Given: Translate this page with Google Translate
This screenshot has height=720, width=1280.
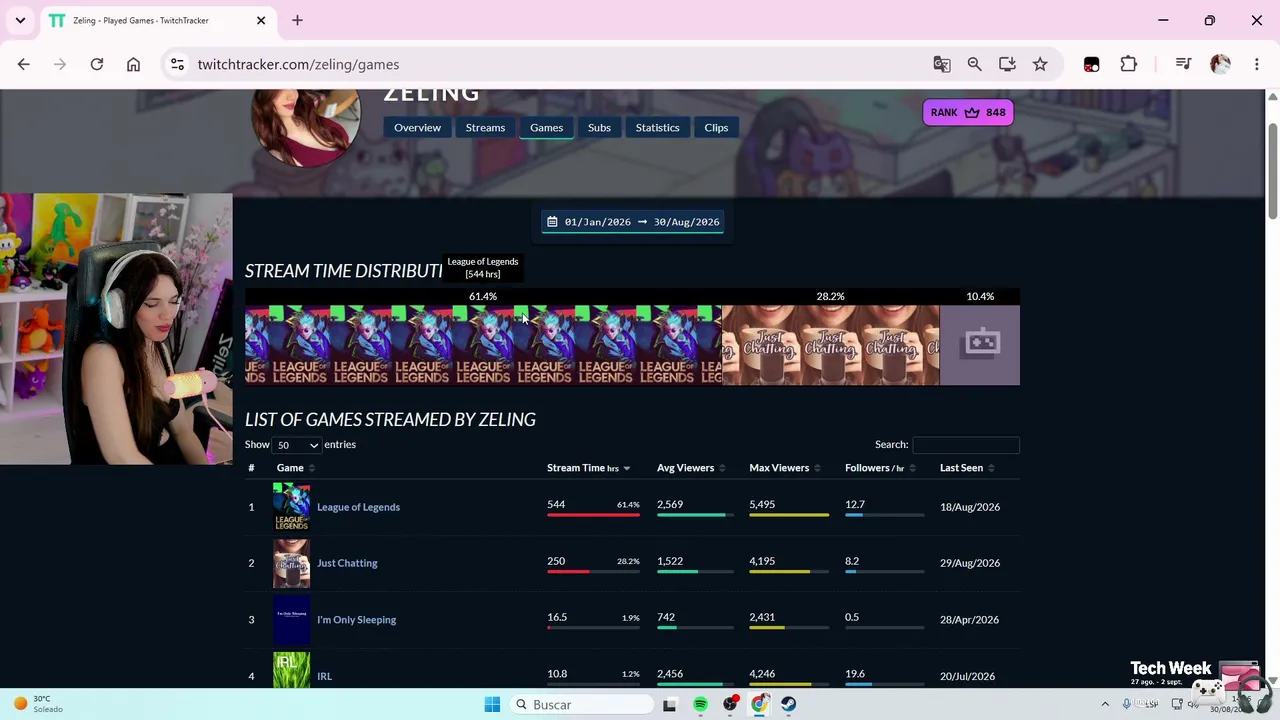Looking at the screenshot, I should point(941,64).
